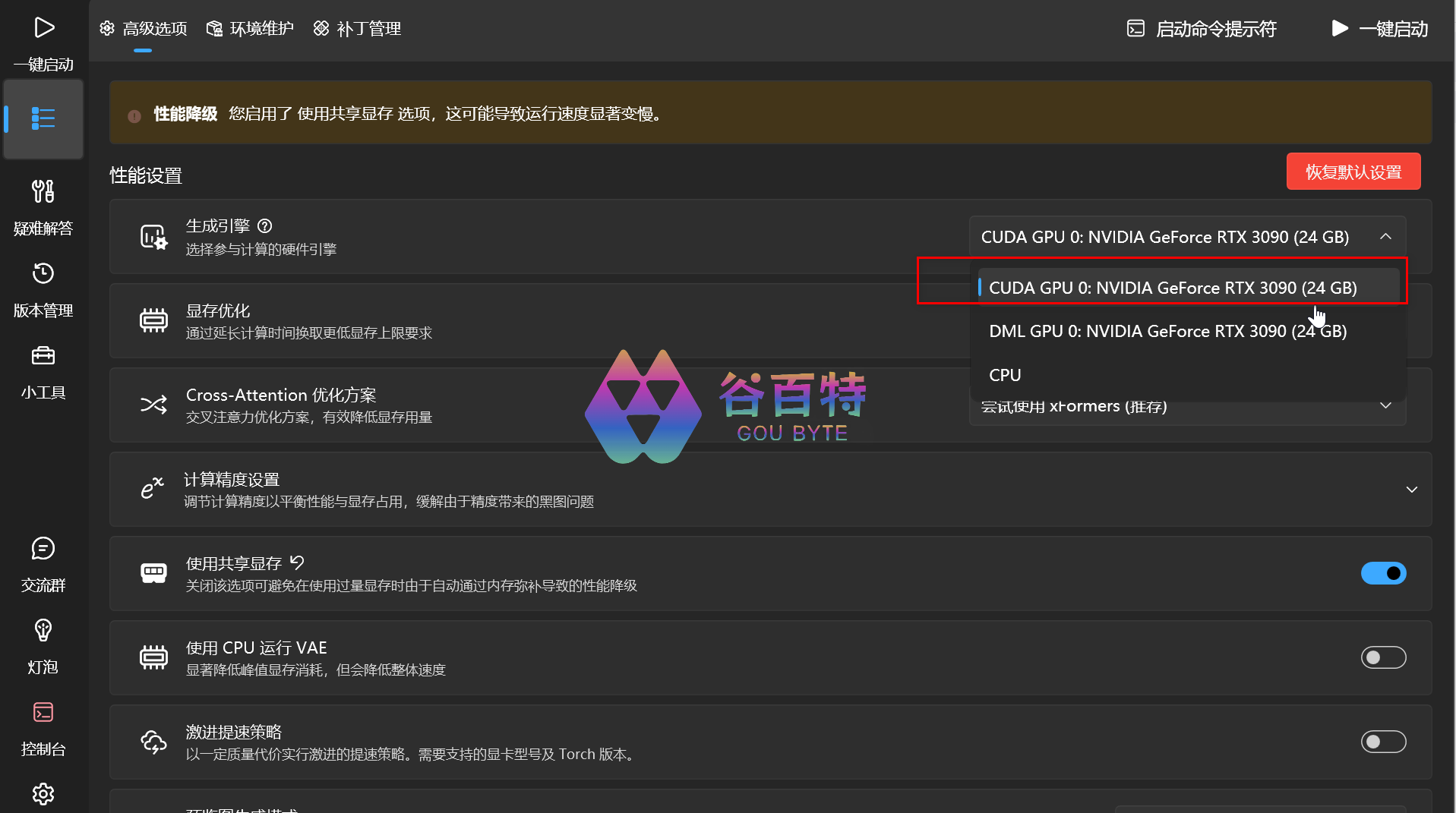Open 版本管理 version management in sidebar
Image resolution: width=1456 pixels, height=813 pixels.
pyautogui.click(x=43, y=288)
